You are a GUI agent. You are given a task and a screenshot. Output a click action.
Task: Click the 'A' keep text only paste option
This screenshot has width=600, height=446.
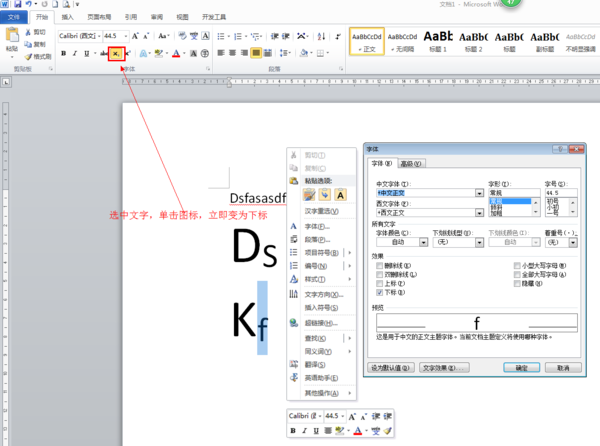(x=340, y=195)
